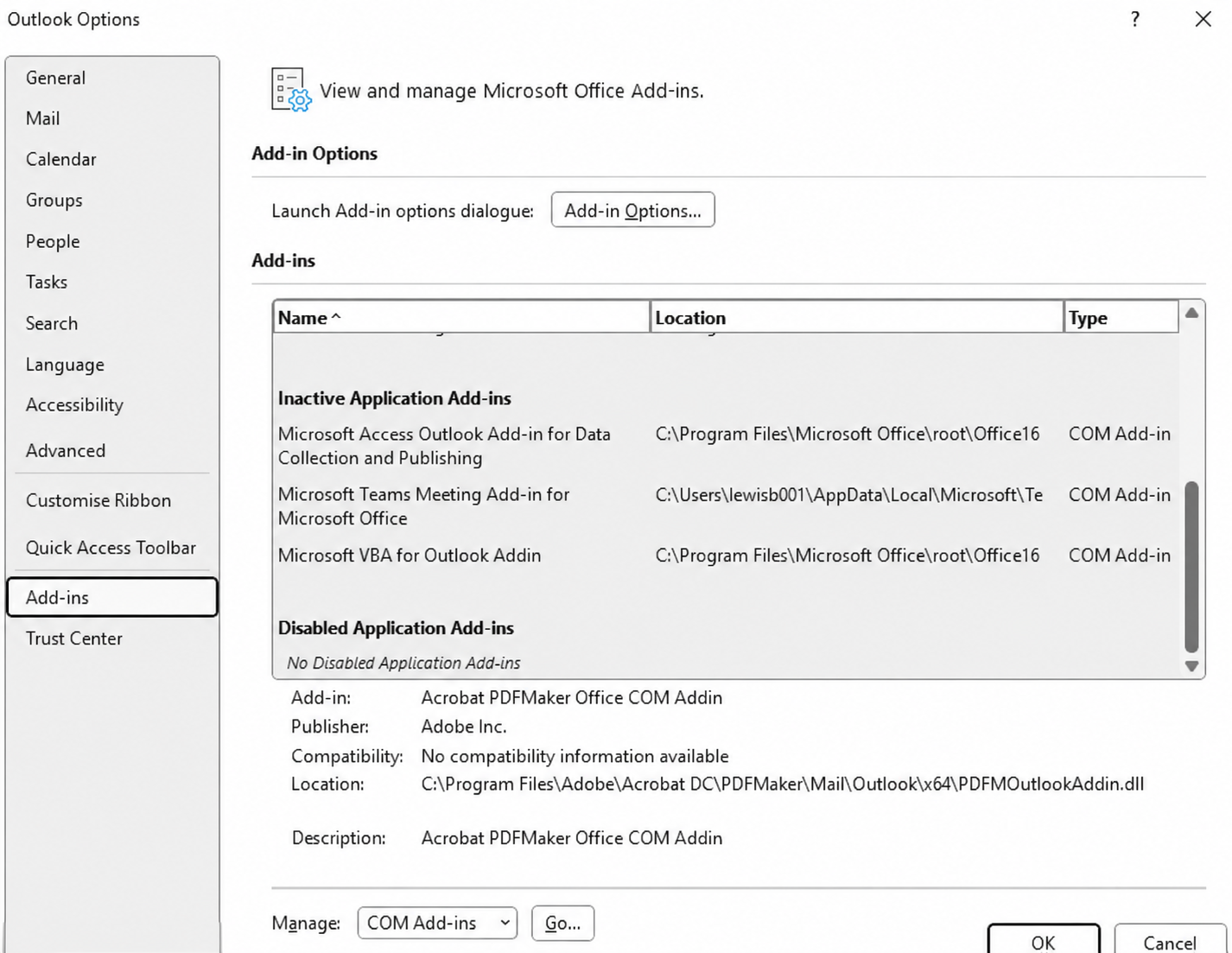Click the add-ins list scrollbar thumb

[x=1191, y=567]
